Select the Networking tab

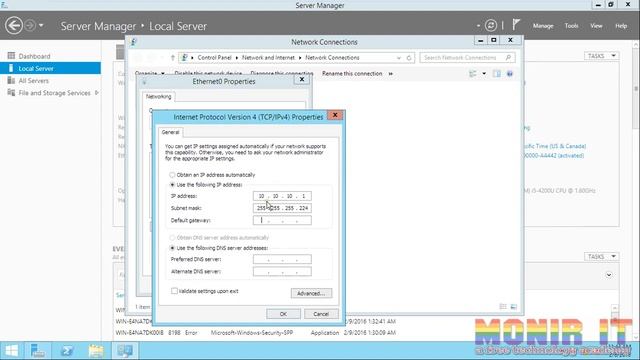(x=158, y=96)
